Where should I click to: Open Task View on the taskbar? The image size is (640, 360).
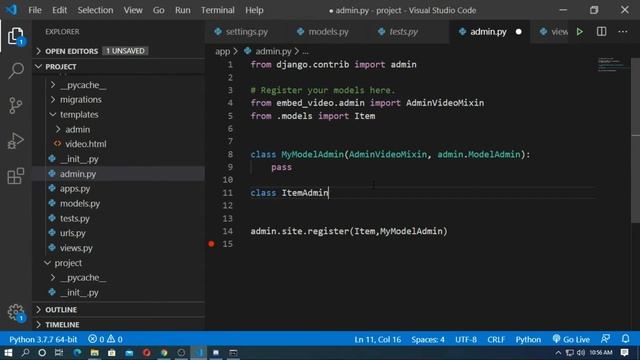pos(59,353)
